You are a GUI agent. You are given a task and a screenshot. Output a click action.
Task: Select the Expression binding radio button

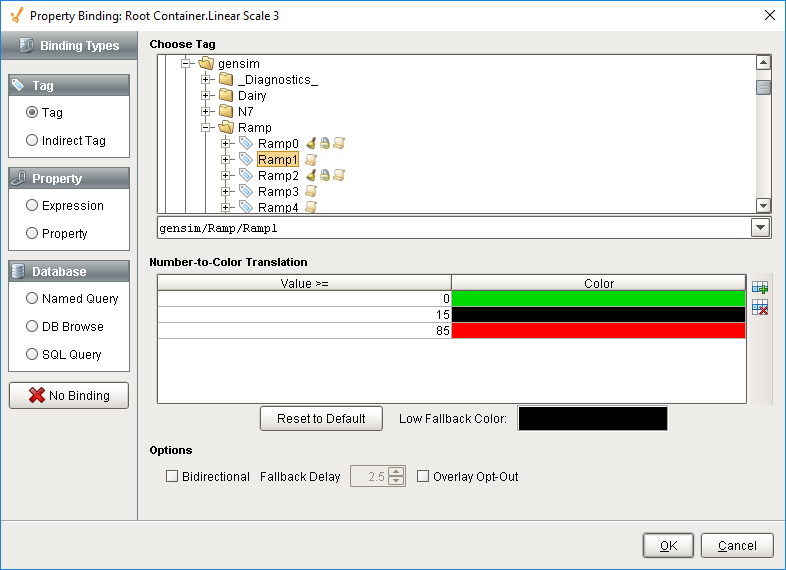click(x=32, y=205)
